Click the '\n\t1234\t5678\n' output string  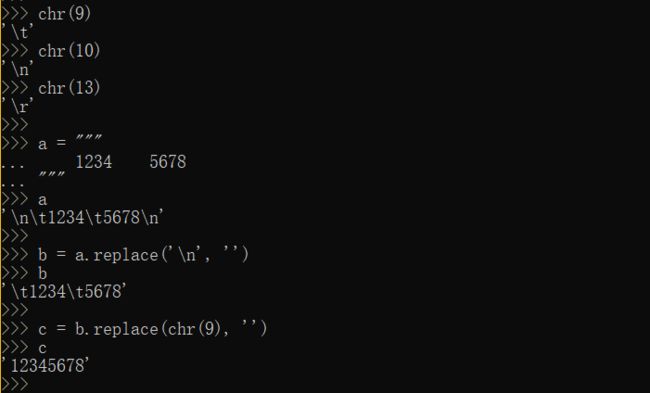coord(82,217)
